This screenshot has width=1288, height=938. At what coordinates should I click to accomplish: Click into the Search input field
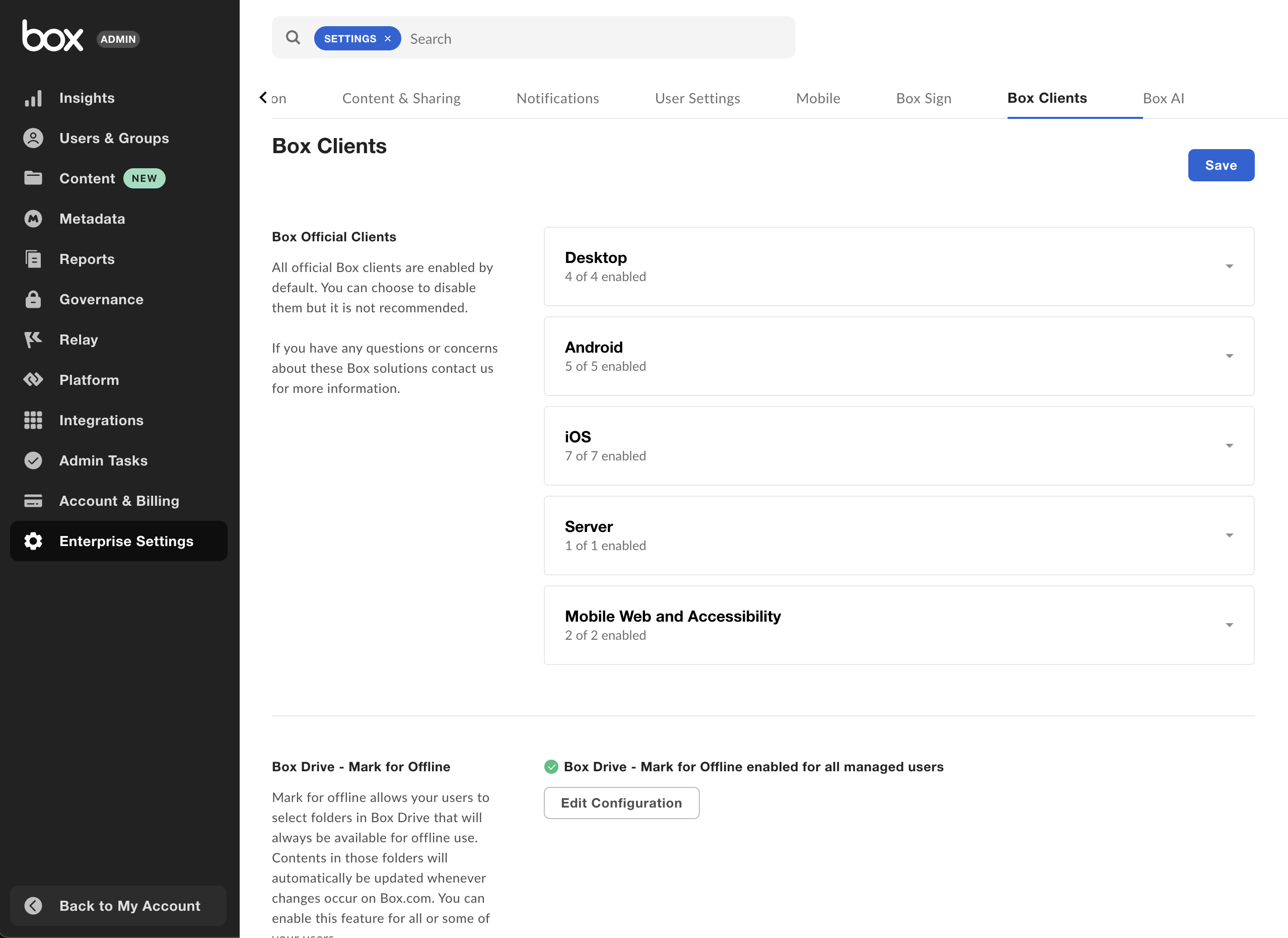click(596, 39)
